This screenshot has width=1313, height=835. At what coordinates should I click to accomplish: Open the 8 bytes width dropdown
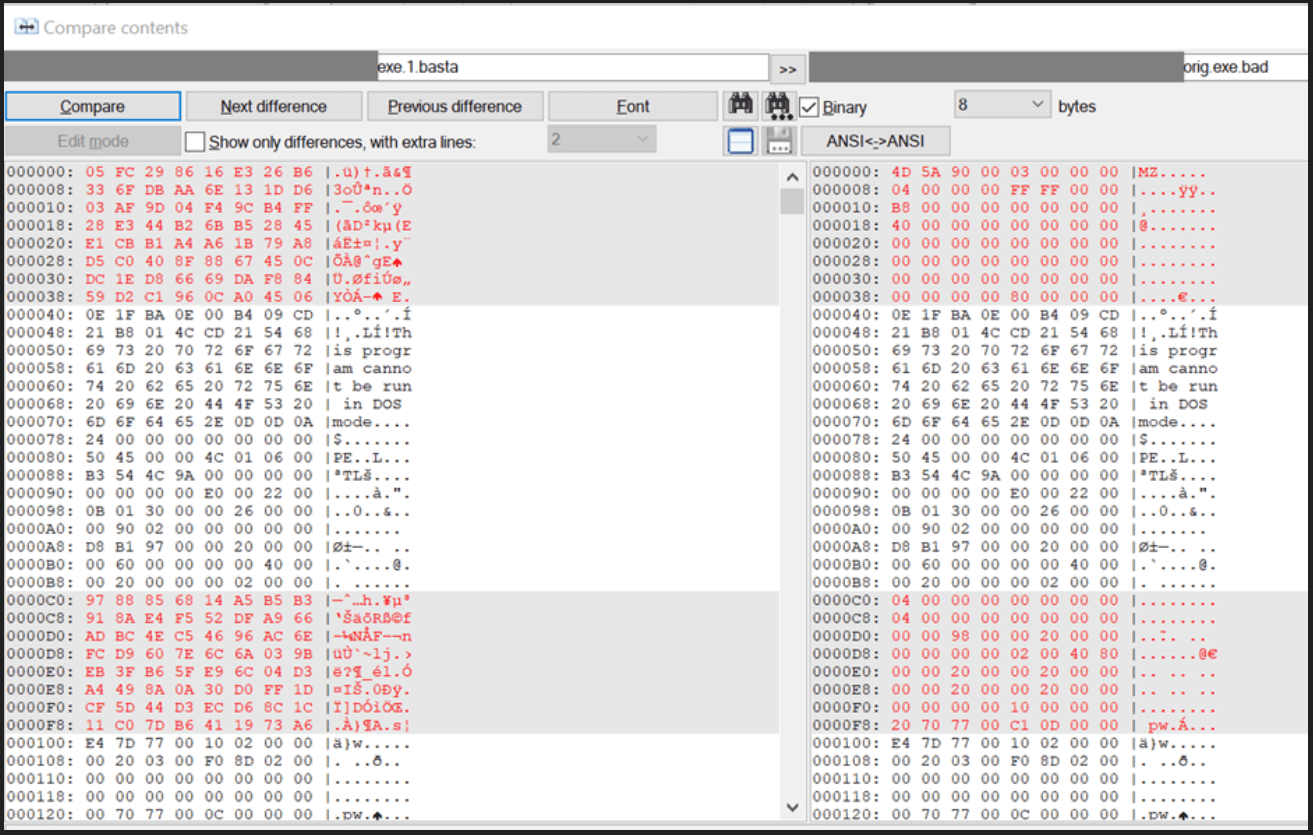[1001, 105]
